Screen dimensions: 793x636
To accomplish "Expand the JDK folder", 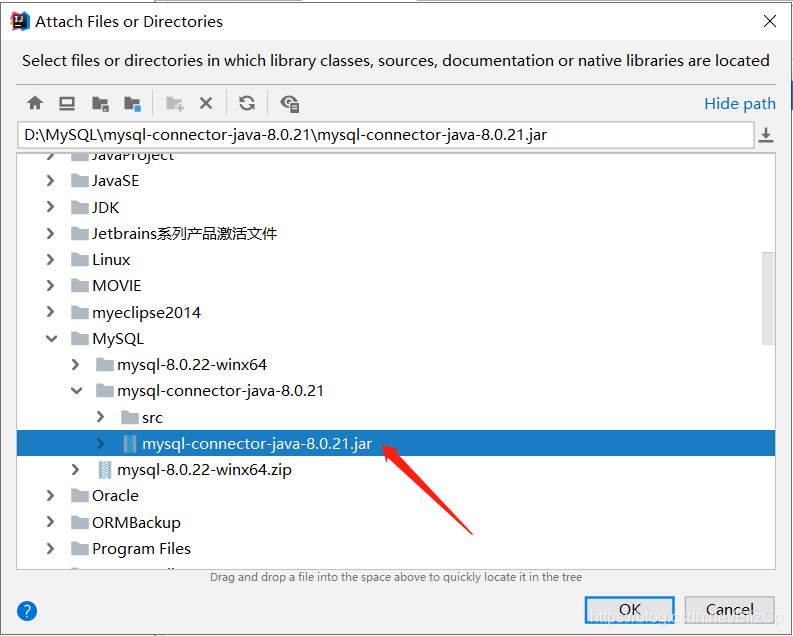I will 51,207.
